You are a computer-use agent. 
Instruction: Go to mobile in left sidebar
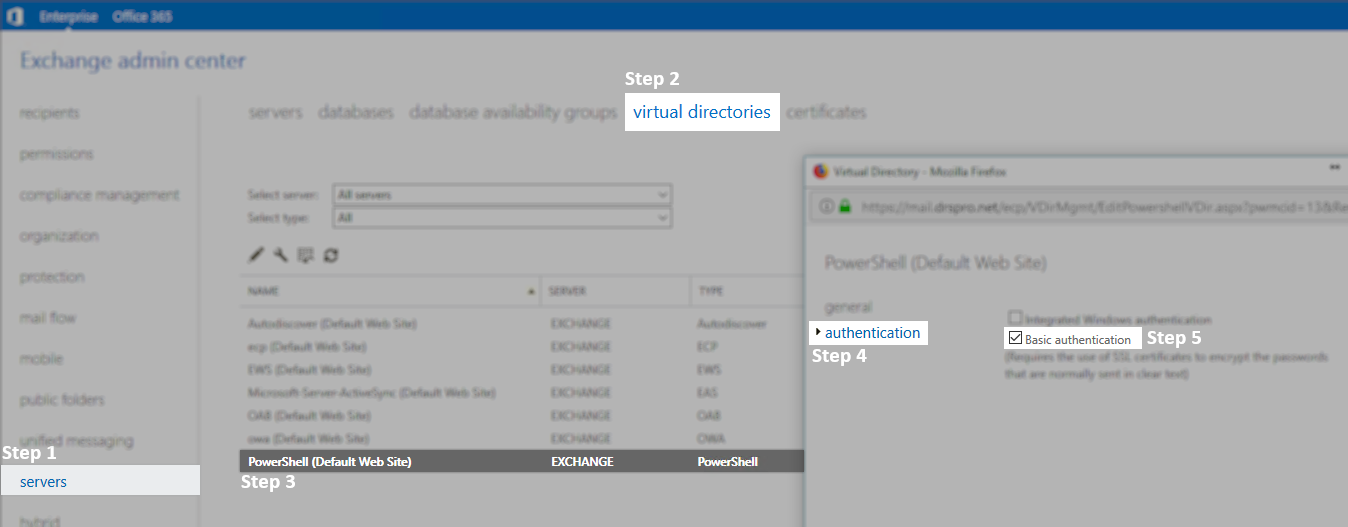(41, 359)
